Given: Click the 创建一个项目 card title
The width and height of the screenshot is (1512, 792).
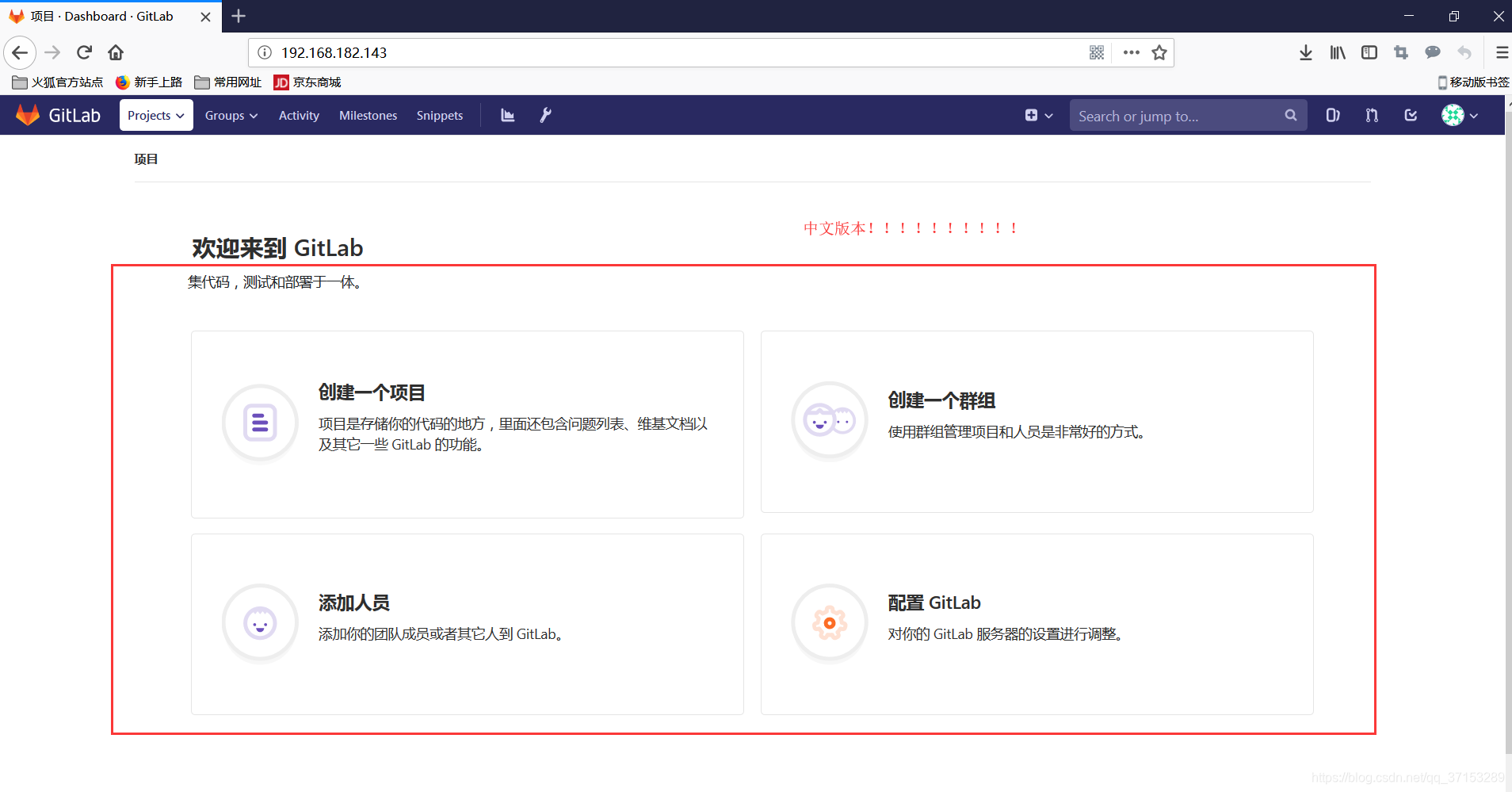Looking at the screenshot, I should pyautogui.click(x=372, y=392).
